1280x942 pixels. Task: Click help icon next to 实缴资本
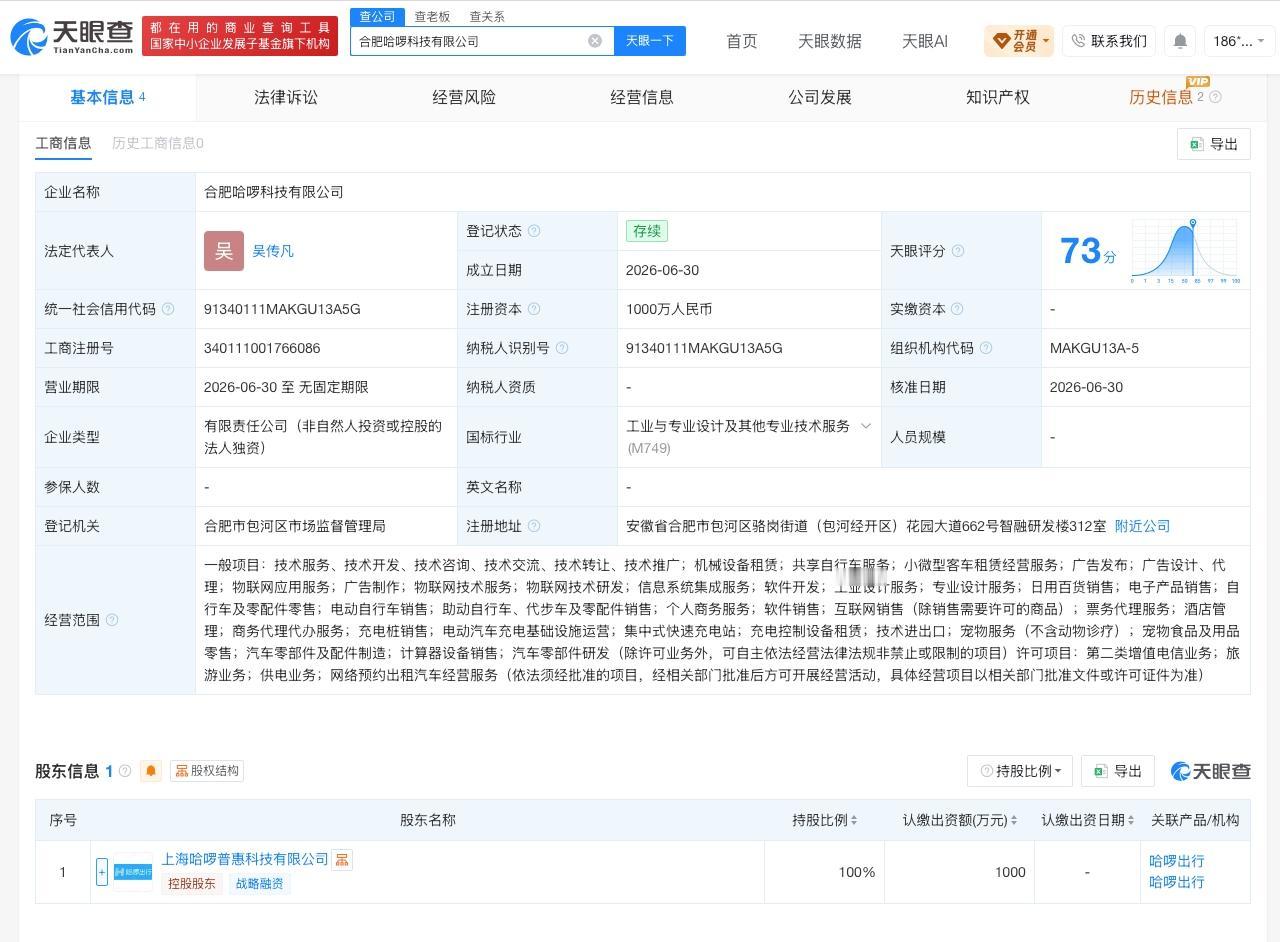[957, 309]
